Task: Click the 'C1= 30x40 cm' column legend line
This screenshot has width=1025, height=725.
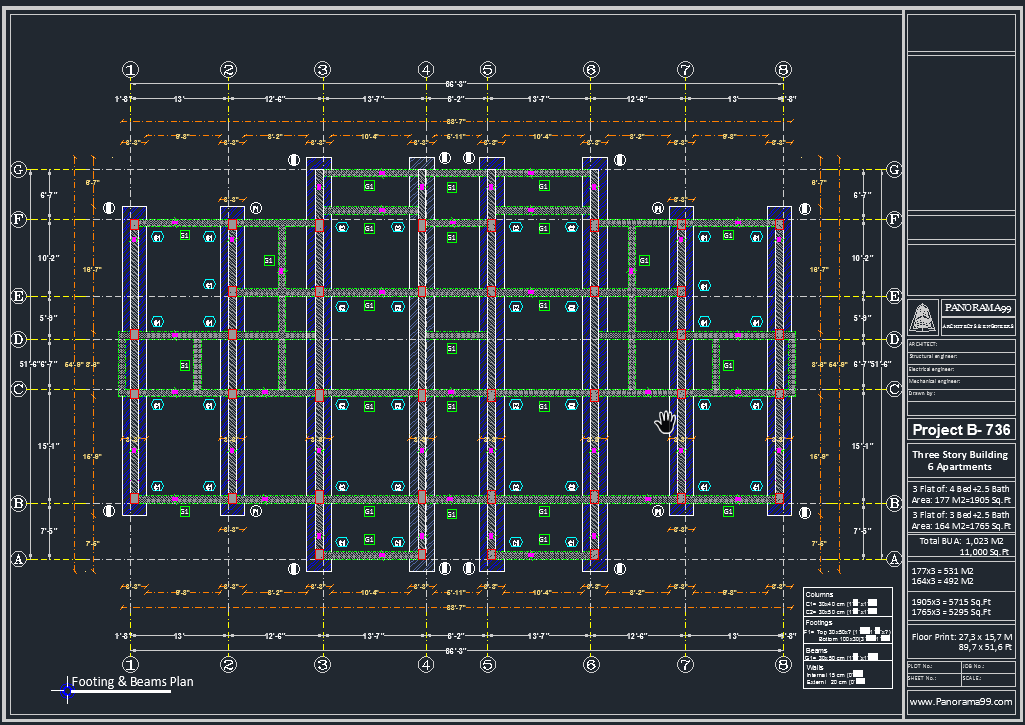Action: coord(841,603)
